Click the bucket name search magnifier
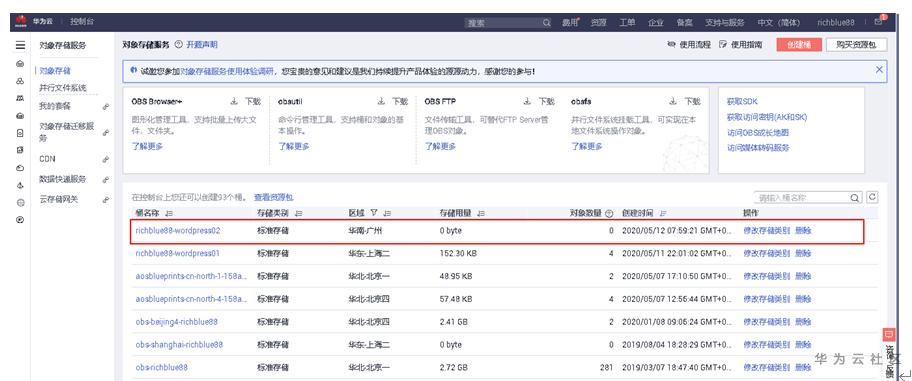The image size is (912, 381). (854, 198)
